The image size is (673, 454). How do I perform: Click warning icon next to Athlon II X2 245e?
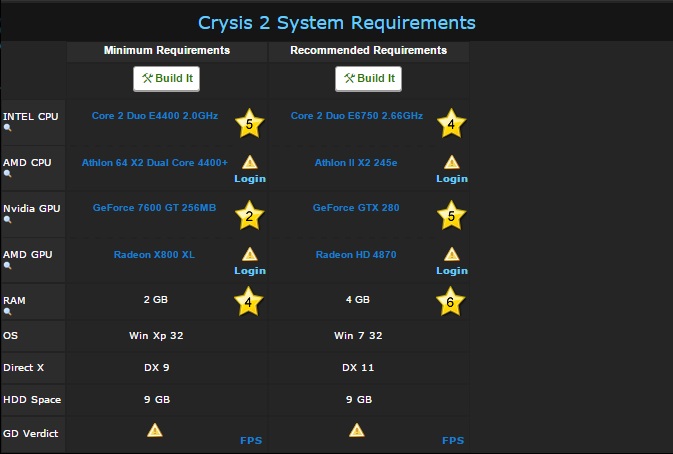pyautogui.click(x=452, y=162)
